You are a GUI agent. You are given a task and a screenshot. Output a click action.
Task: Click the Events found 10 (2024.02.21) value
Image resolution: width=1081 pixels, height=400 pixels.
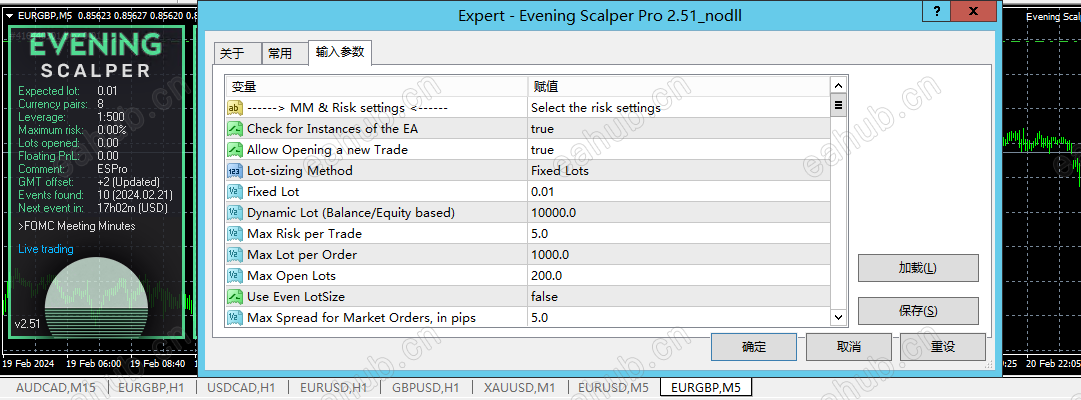coord(133,195)
